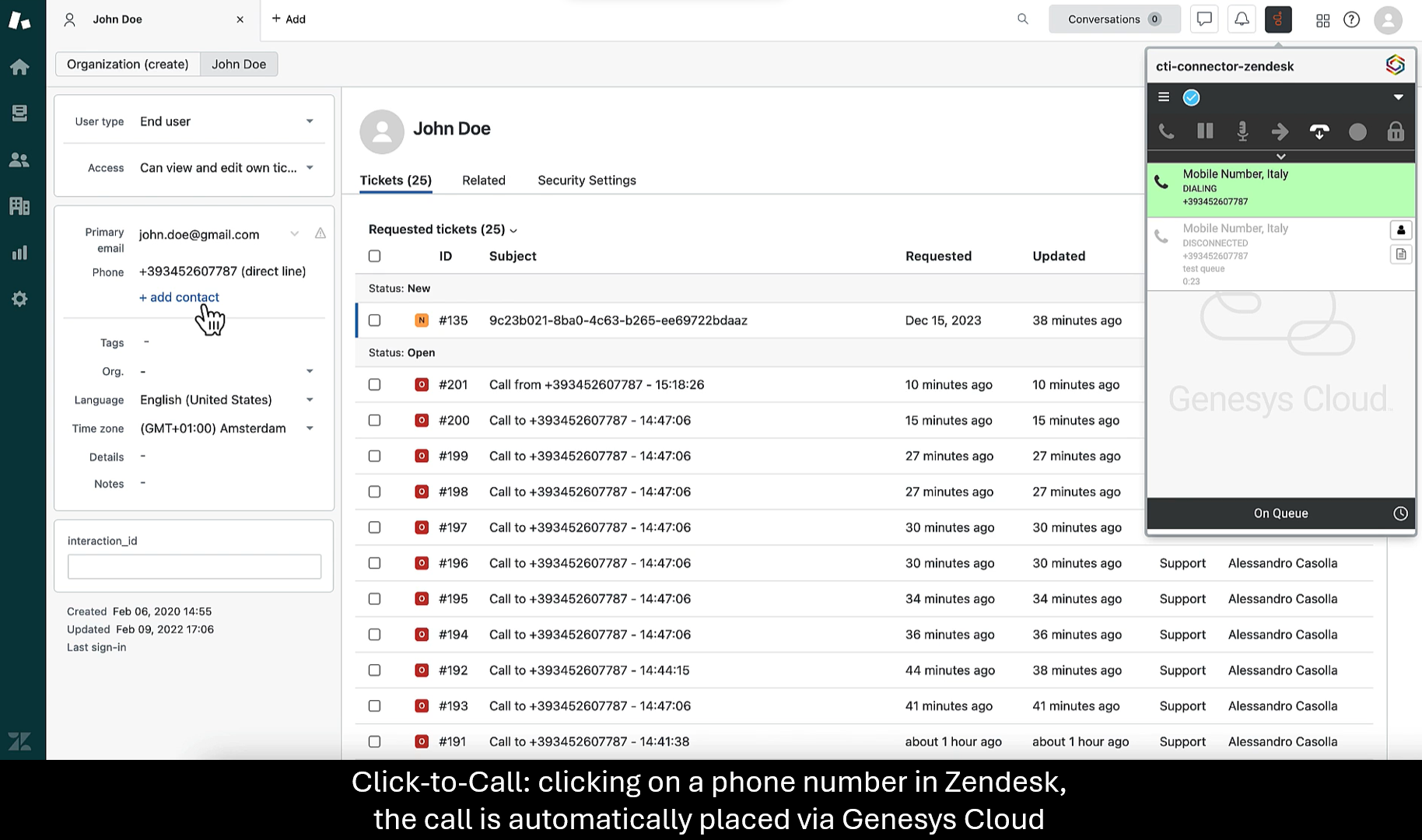Open Zendesk Admin gear in sidebar
Viewport: 1422px width, 840px height.
tap(19, 299)
